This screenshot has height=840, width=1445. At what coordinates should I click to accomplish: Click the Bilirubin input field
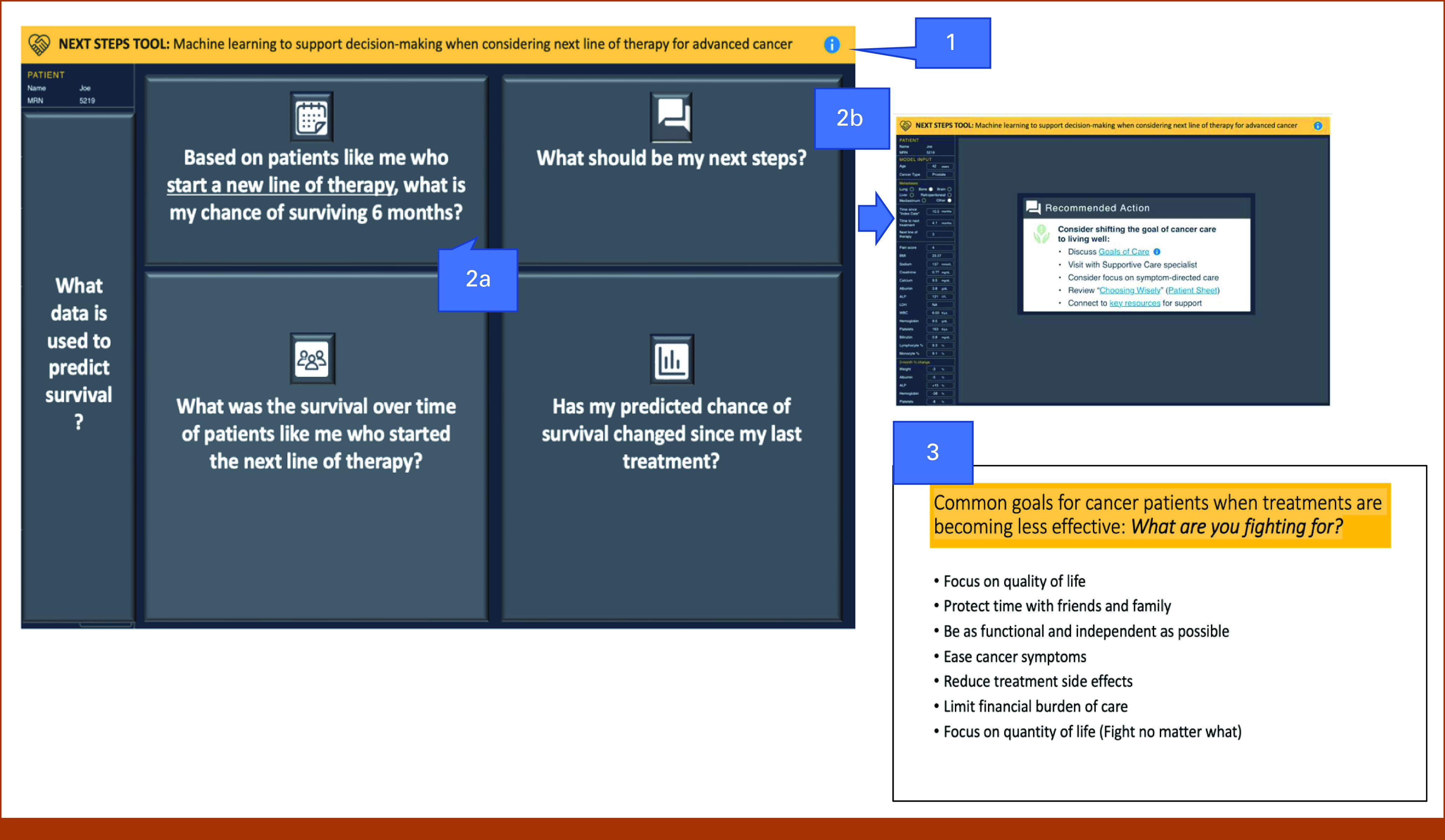pyautogui.click(x=940, y=337)
